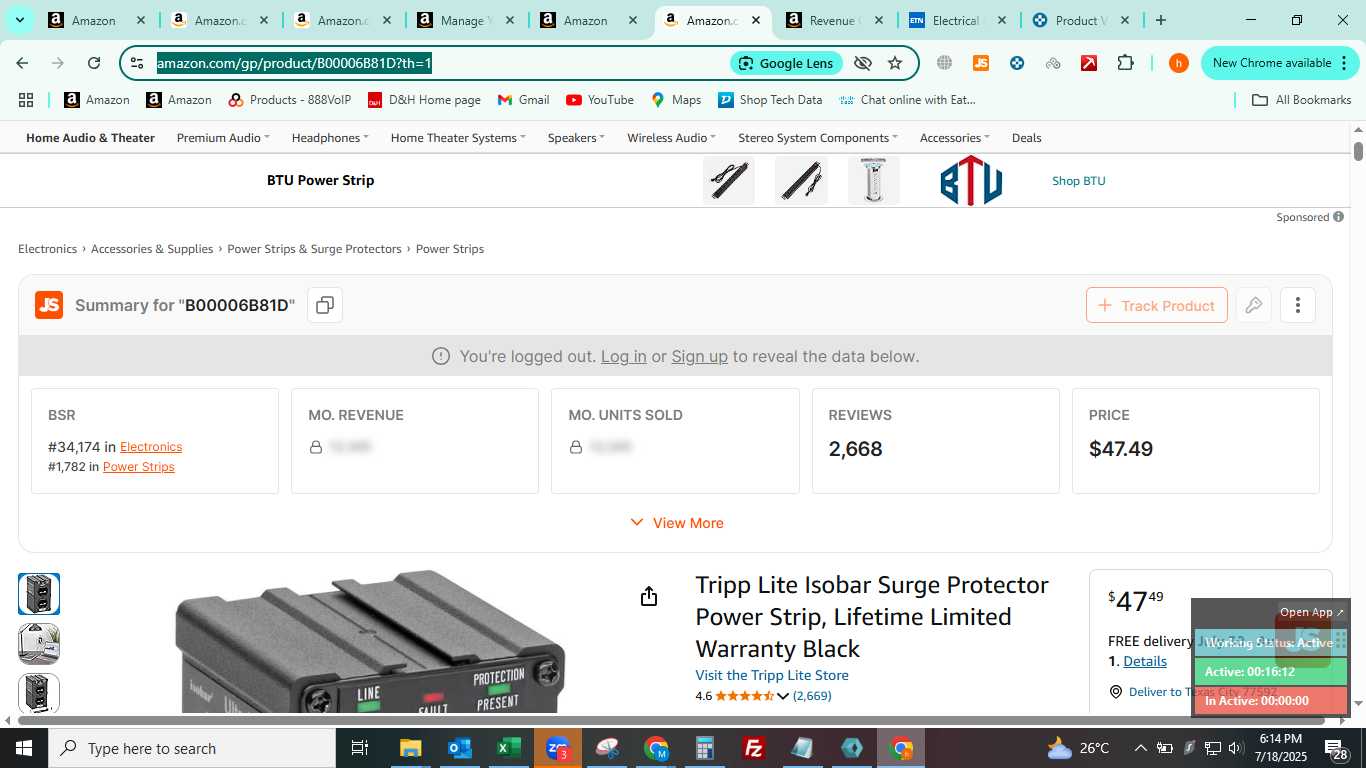Image resolution: width=1366 pixels, height=768 pixels.
Task: Click the Jungle Scout JS logo in the summary
Action: (x=49, y=305)
